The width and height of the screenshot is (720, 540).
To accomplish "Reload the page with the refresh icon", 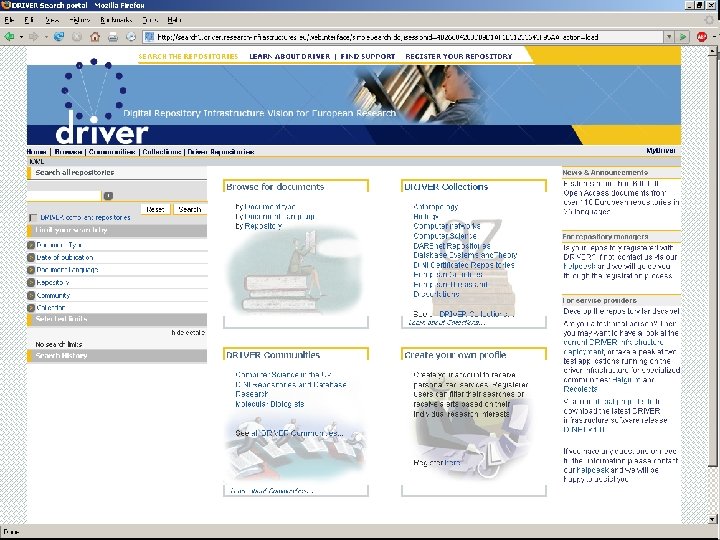I will pos(59,37).
